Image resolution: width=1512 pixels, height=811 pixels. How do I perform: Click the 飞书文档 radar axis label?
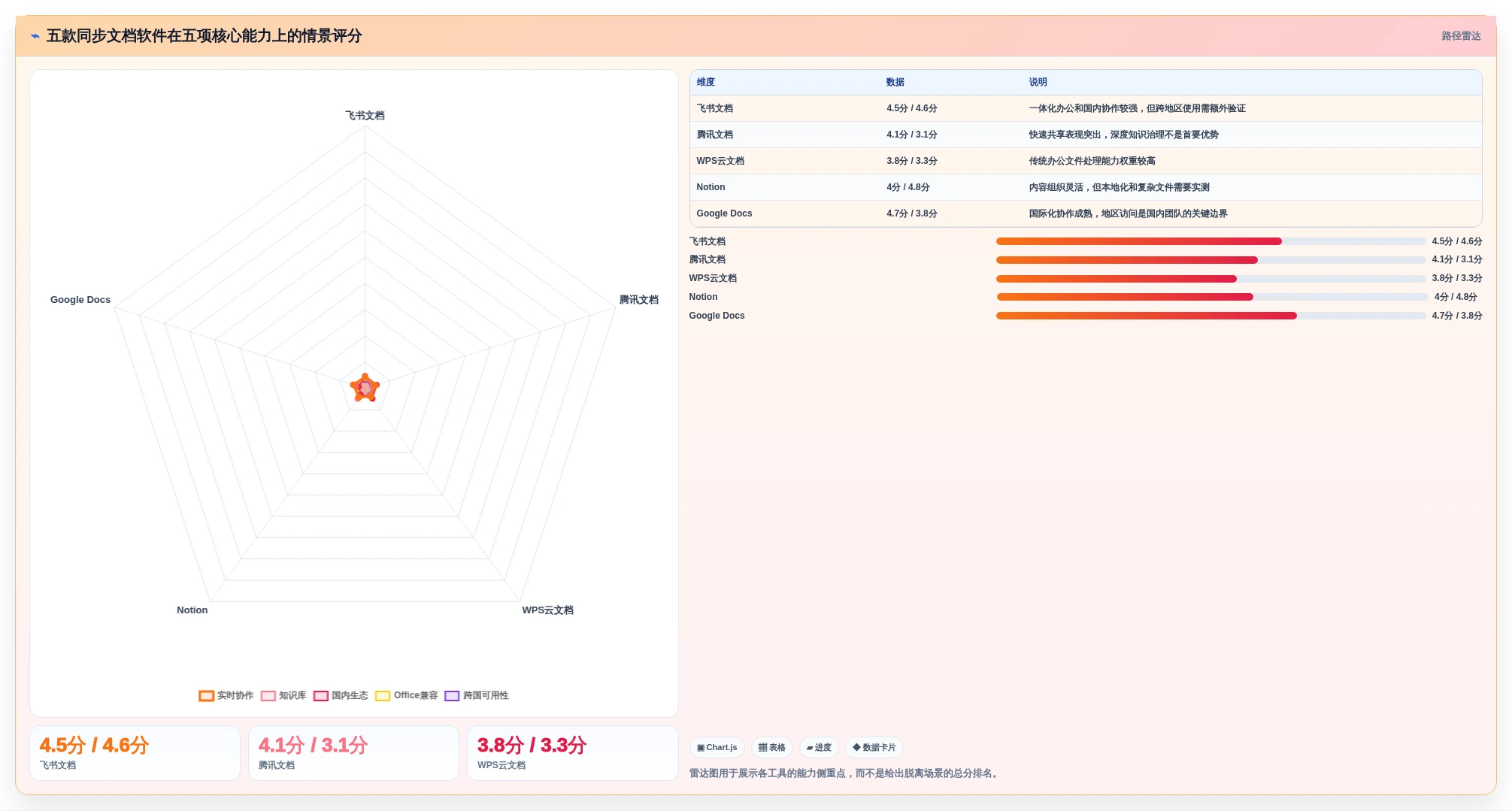click(x=365, y=116)
